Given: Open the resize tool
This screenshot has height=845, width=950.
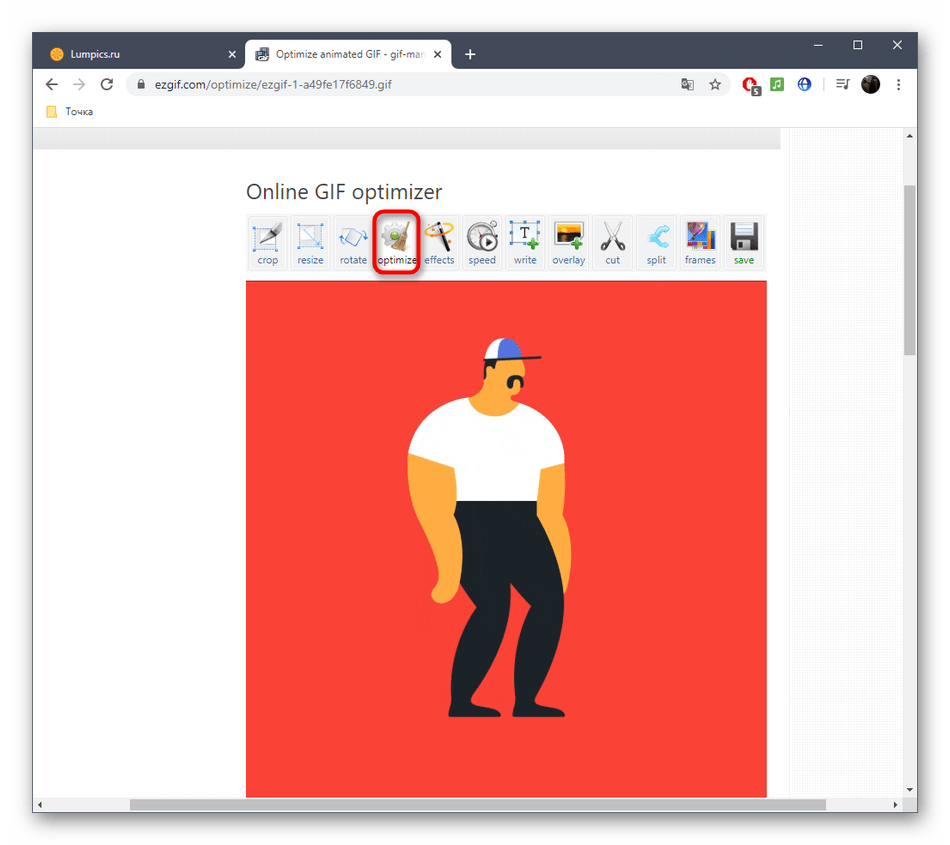Looking at the screenshot, I should coord(310,243).
